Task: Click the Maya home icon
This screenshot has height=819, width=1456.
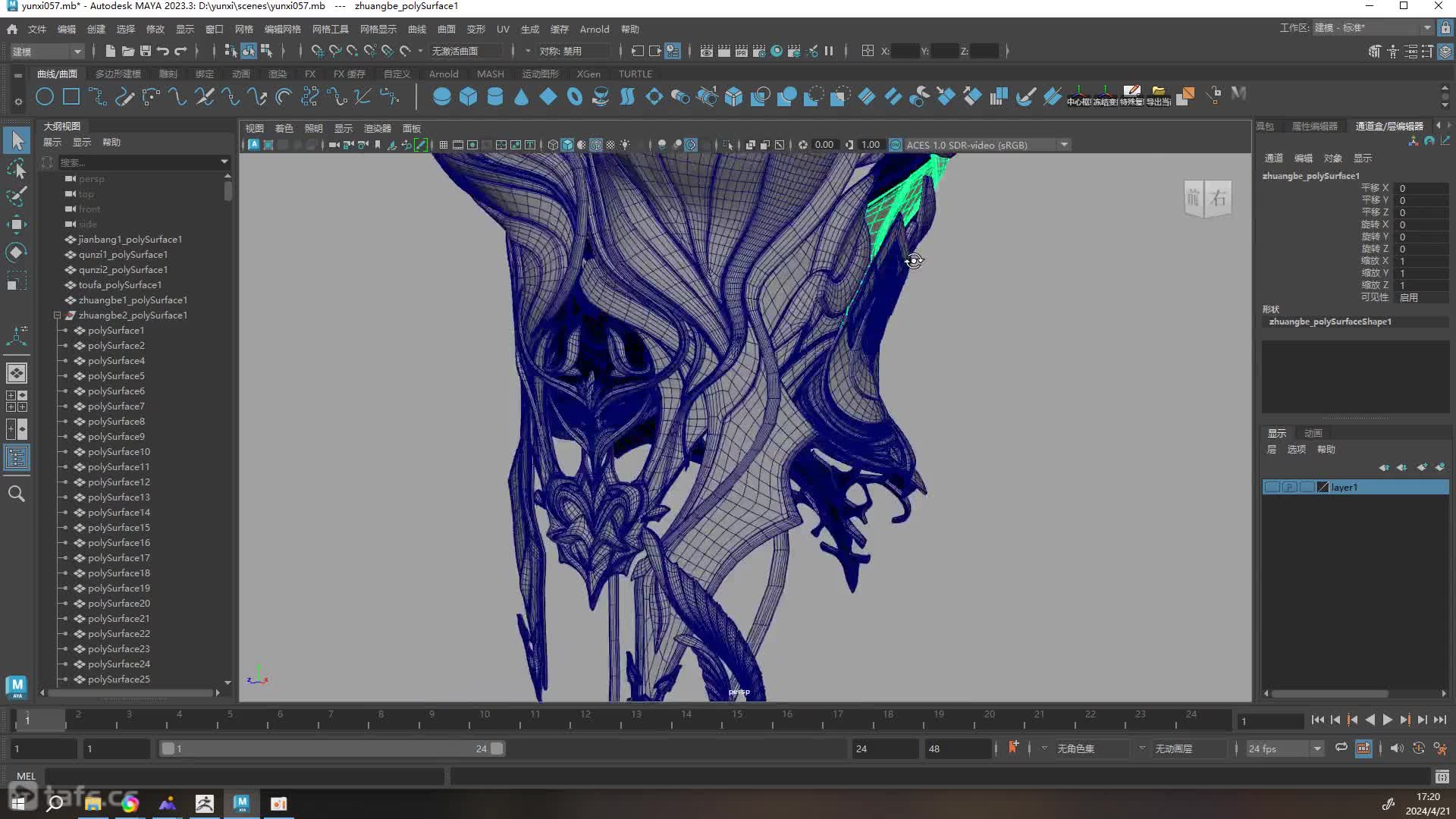Action: point(12,29)
